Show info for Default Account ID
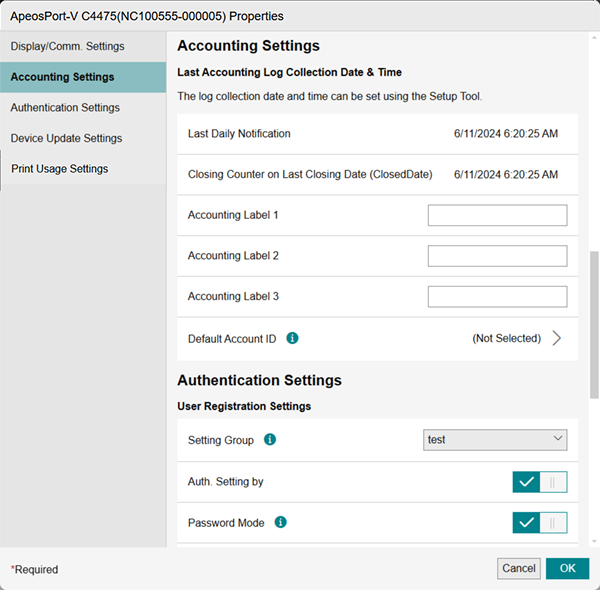 click(x=292, y=338)
